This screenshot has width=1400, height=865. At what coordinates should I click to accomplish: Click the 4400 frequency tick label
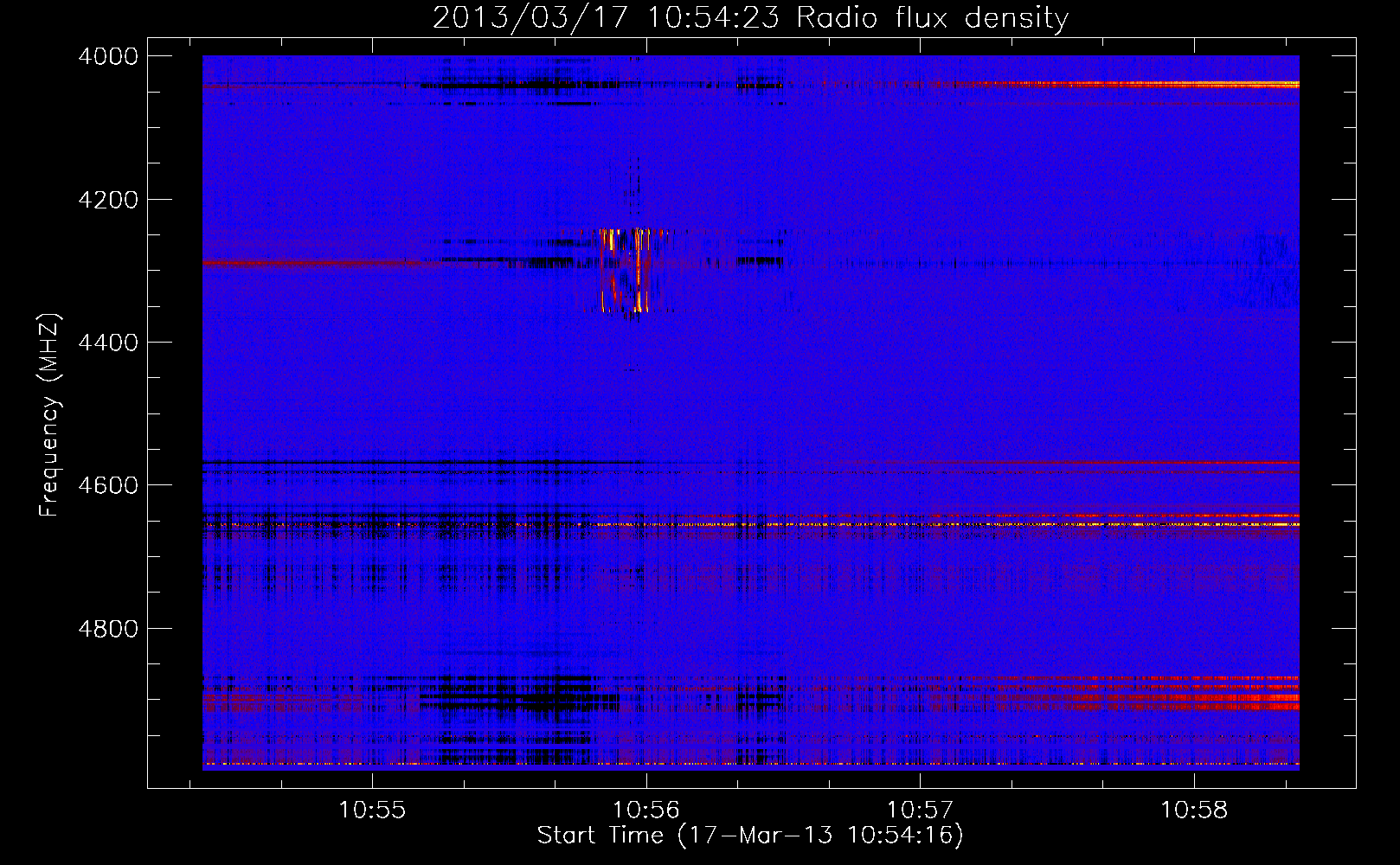point(108,343)
